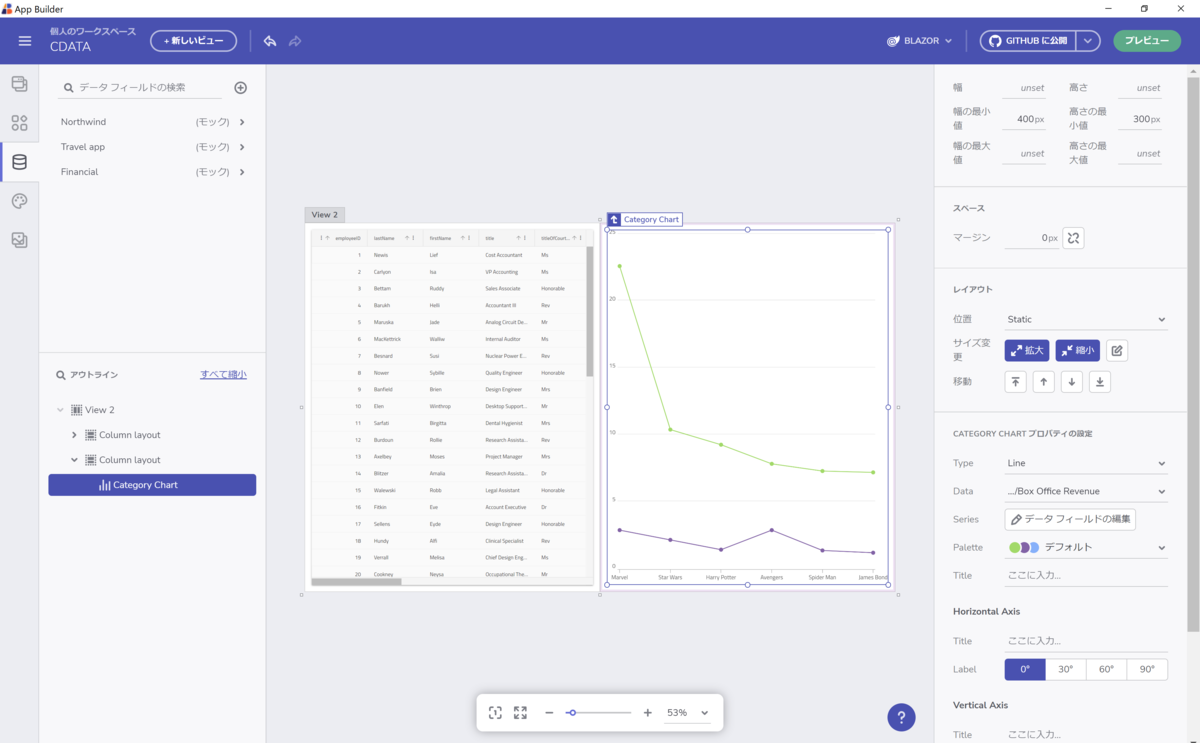Image resolution: width=1200 pixels, height=743 pixels.
Task: Open the components grid sidebar icon
Action: tap(19, 123)
